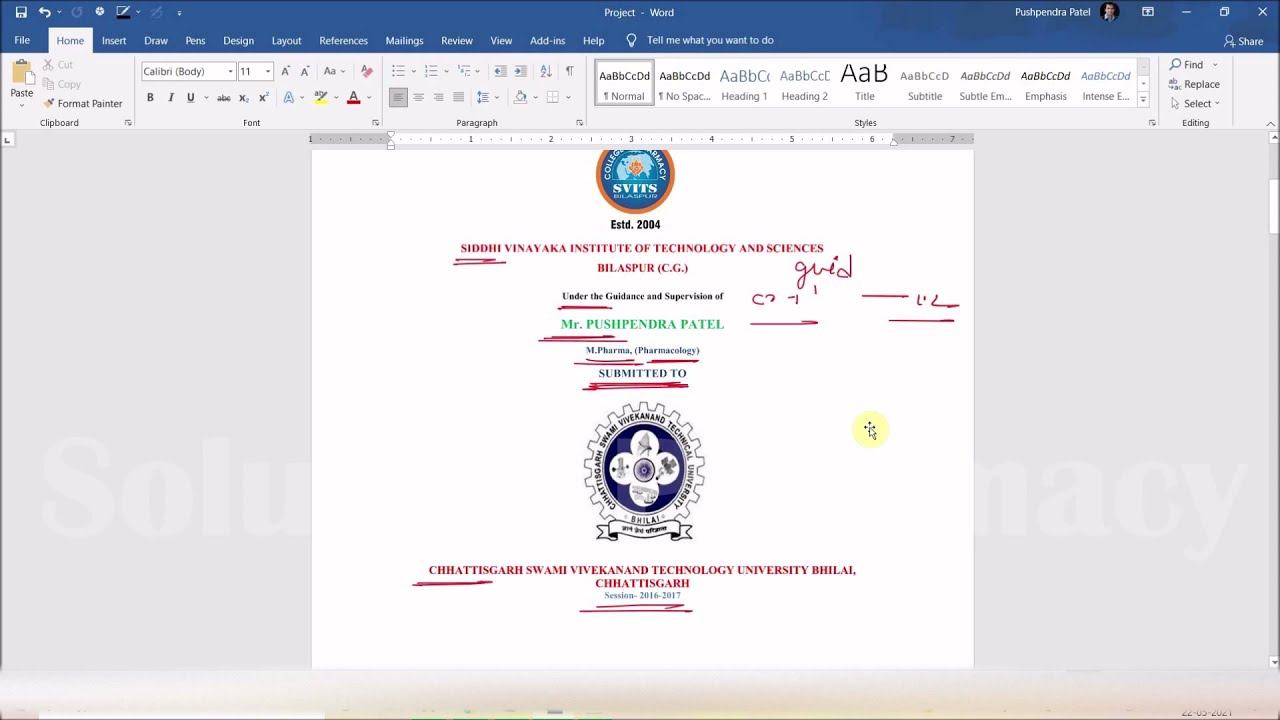Switch to the References tab
Screen dimensions: 1280x720
(343, 40)
